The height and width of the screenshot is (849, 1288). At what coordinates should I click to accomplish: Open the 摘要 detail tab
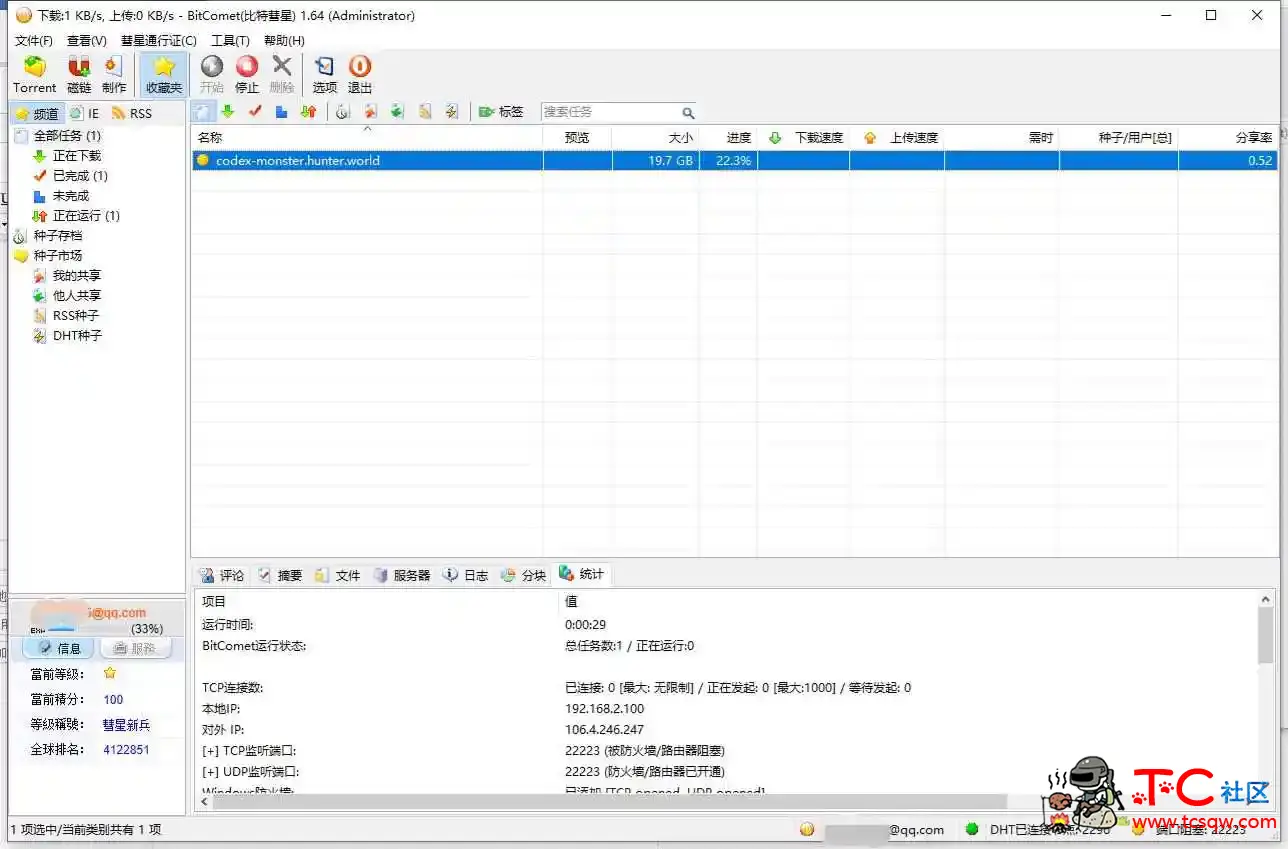(279, 575)
